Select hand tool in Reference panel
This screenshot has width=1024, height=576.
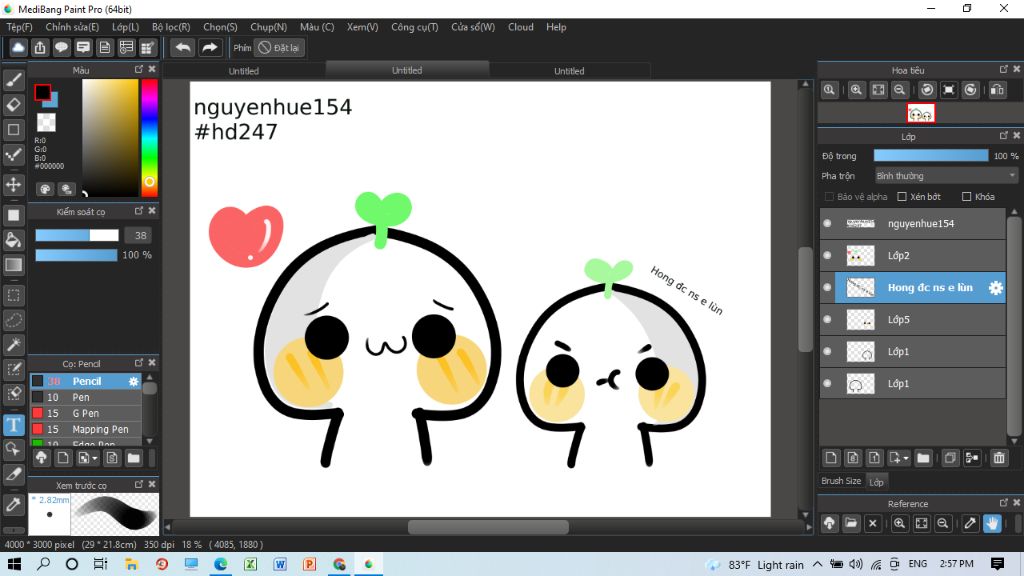pos(992,523)
